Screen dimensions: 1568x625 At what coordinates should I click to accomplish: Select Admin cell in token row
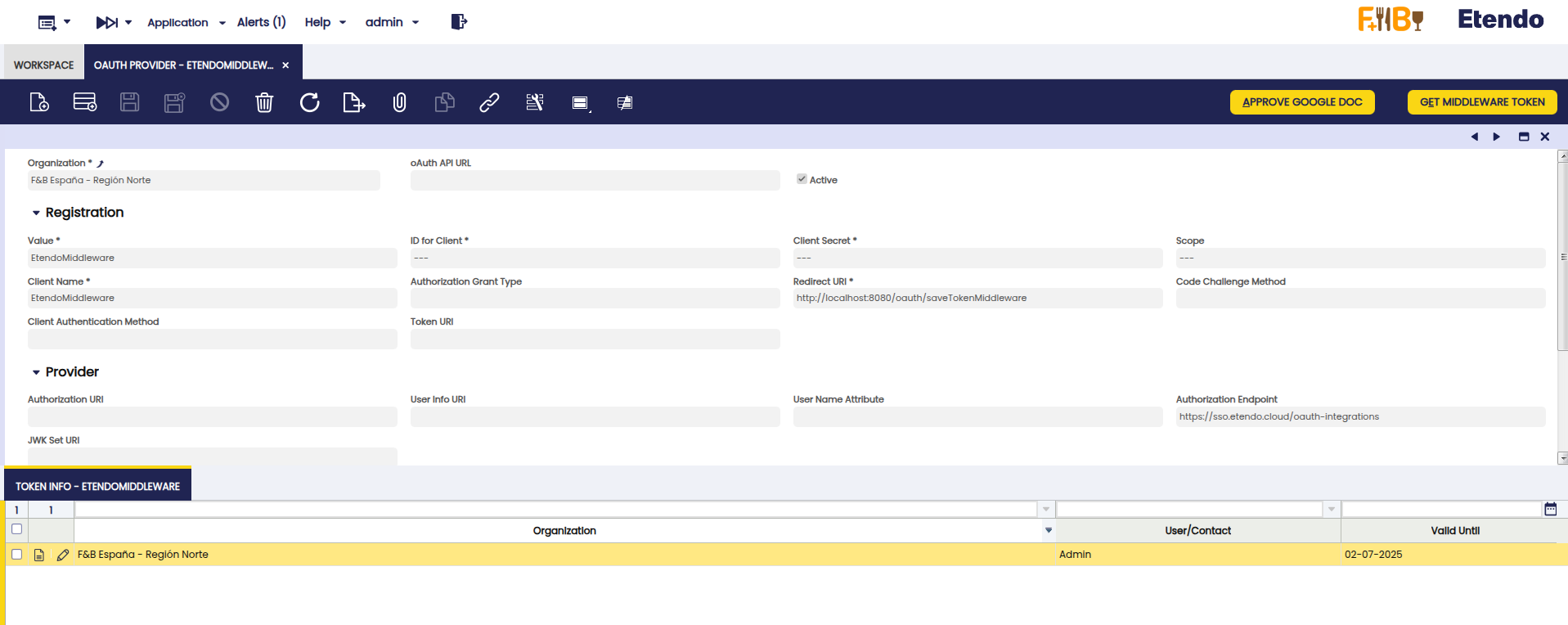[x=1197, y=555]
